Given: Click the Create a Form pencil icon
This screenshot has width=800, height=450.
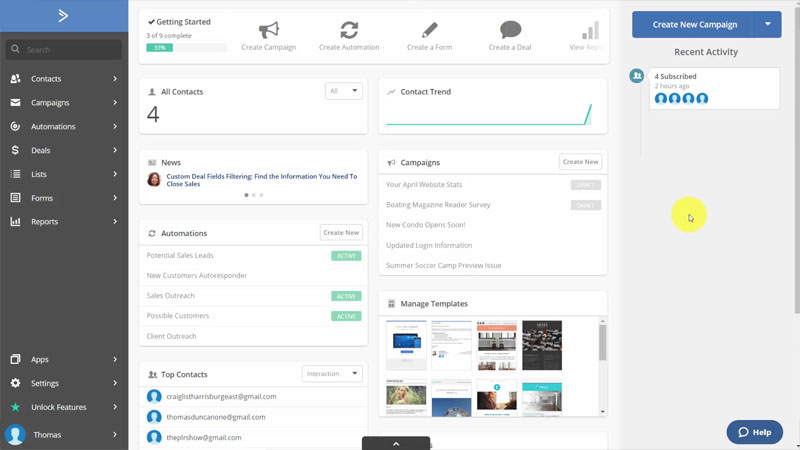Looking at the screenshot, I should coord(430,29).
